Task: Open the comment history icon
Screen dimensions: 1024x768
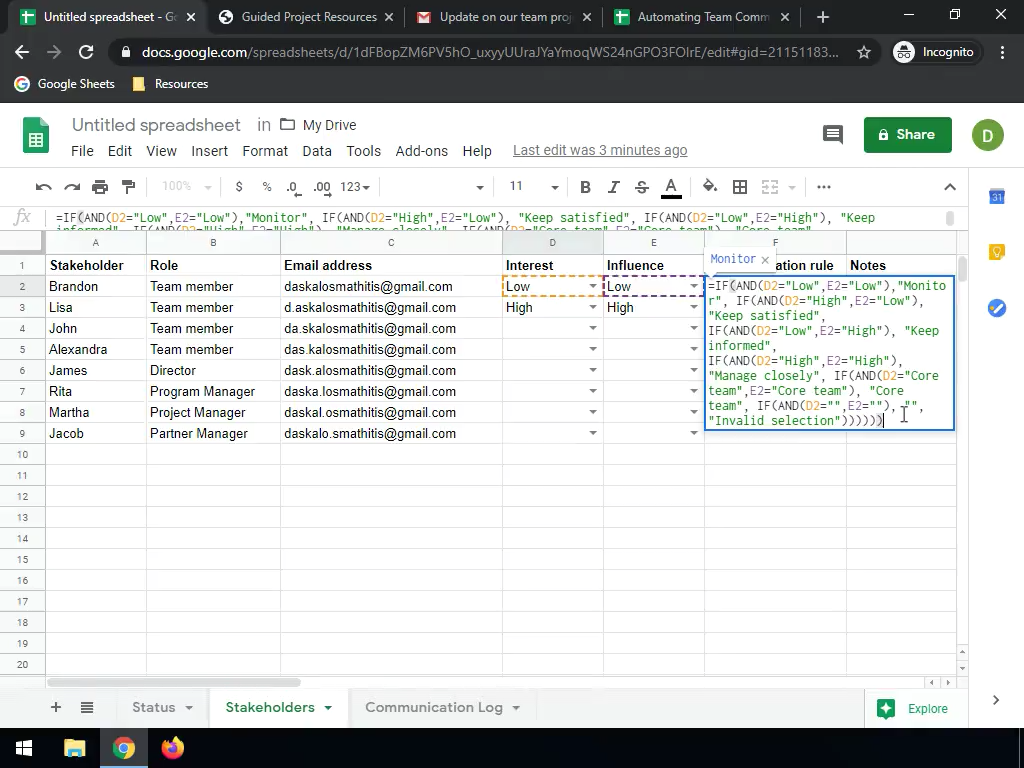Action: 832,135
